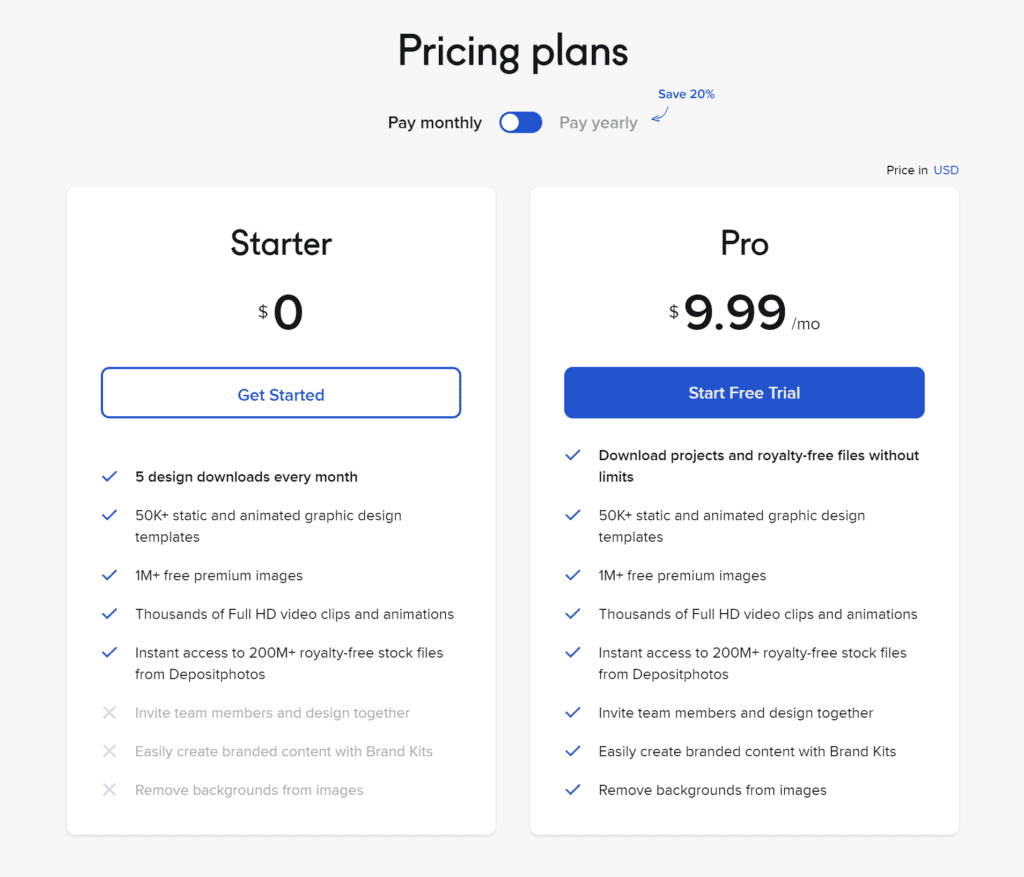Click checkmark beside Pro Download projects without limits
Image resolution: width=1024 pixels, height=877 pixels.
(573, 455)
